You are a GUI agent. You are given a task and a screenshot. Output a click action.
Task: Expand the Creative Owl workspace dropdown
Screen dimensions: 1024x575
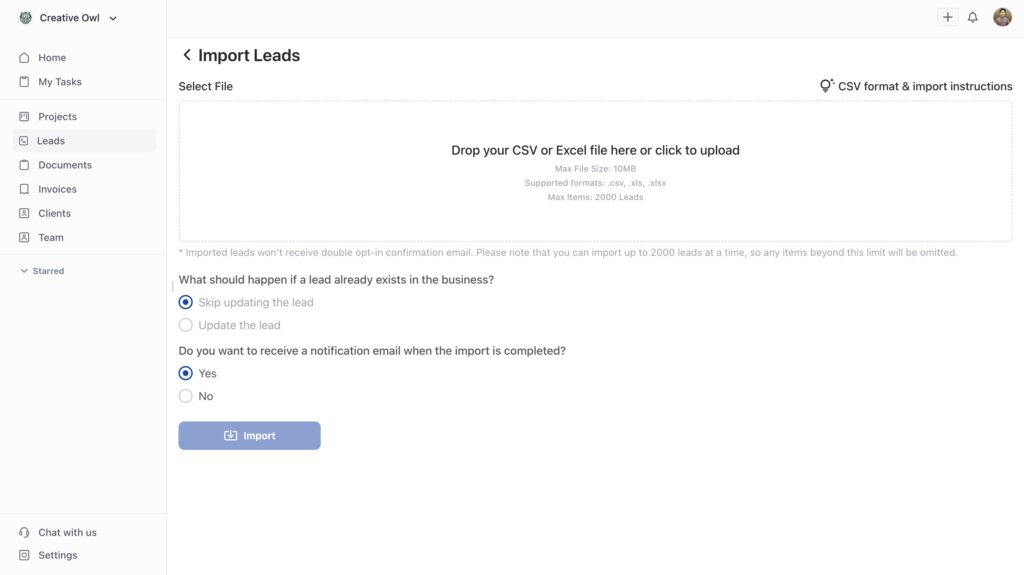[112, 18]
